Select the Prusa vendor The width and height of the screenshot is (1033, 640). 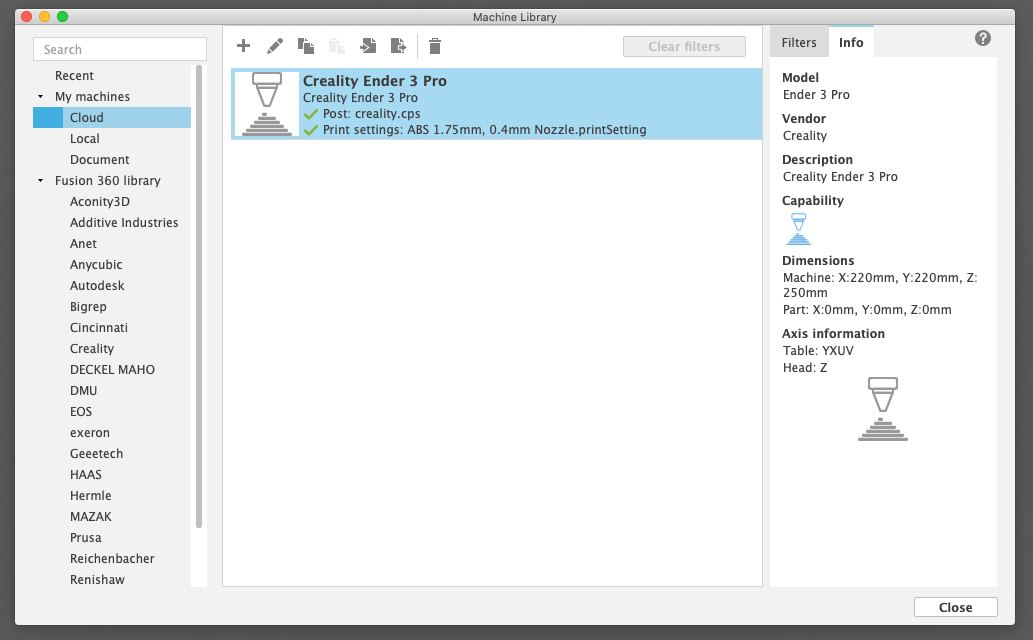pos(86,538)
